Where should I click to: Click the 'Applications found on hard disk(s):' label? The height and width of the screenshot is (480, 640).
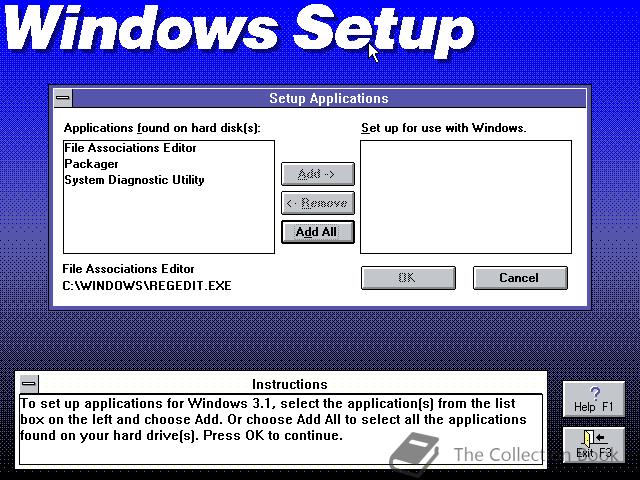pos(162,128)
